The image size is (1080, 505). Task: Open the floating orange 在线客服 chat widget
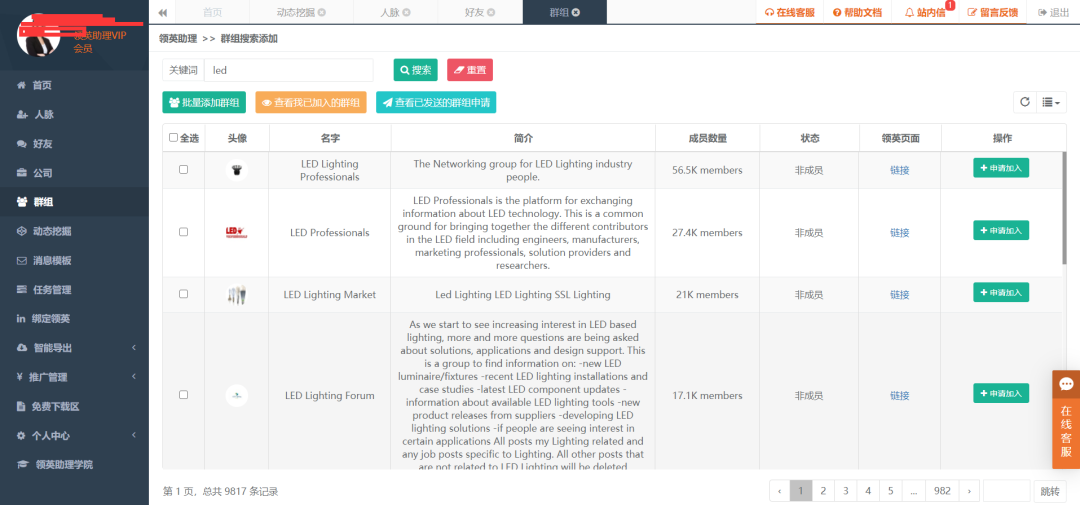tap(1066, 419)
